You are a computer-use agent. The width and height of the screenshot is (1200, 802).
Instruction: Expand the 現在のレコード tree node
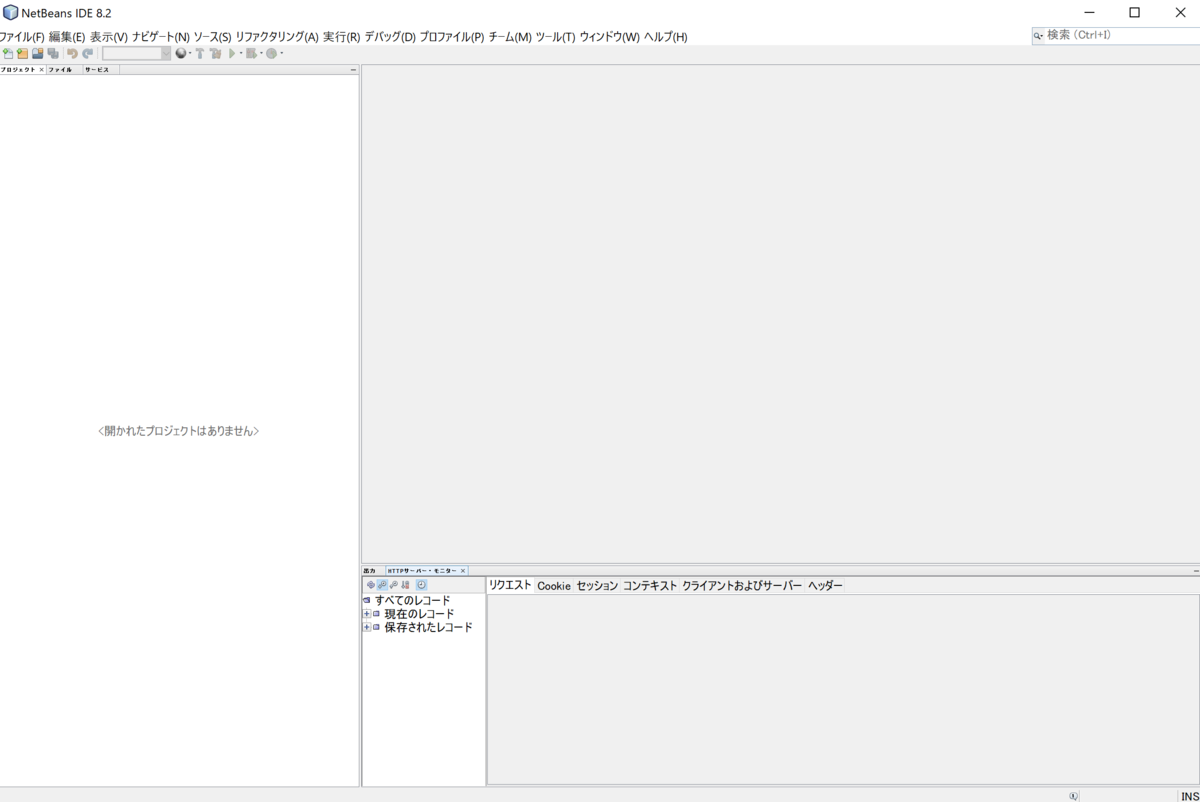(x=367, y=614)
